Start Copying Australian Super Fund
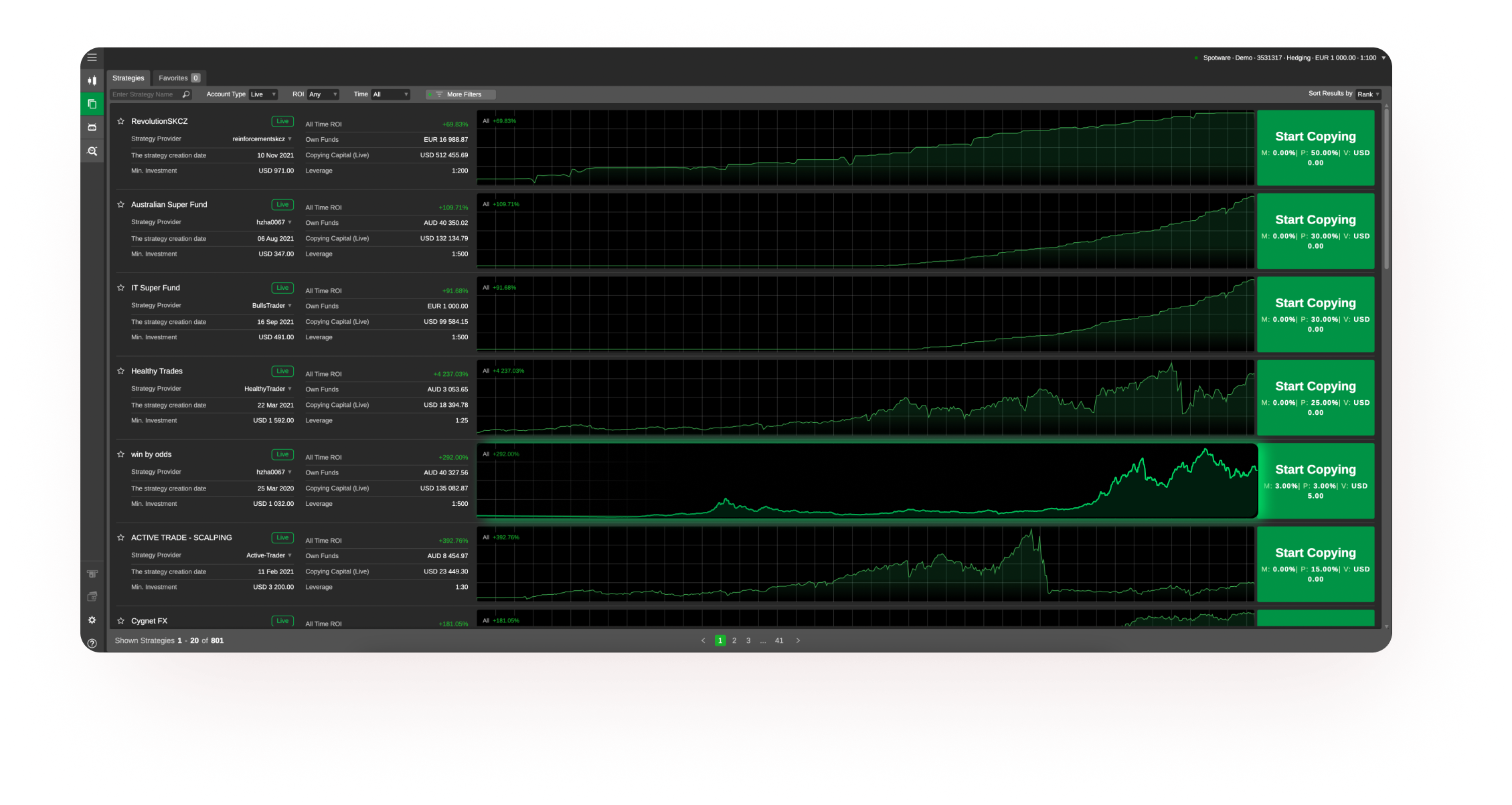Viewport: 1512px width, 805px height. click(x=1315, y=232)
